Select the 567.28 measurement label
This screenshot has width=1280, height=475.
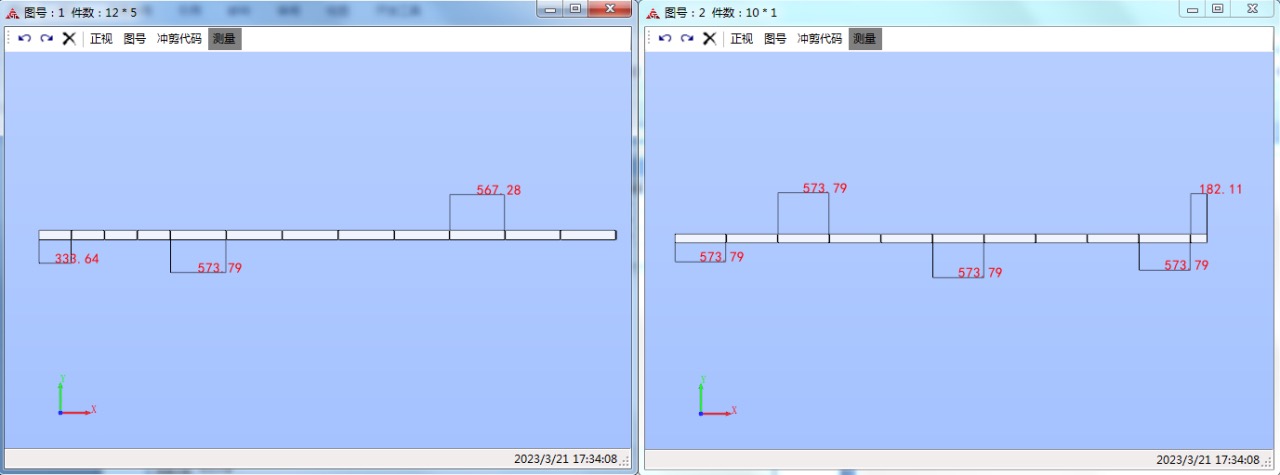(x=498, y=190)
